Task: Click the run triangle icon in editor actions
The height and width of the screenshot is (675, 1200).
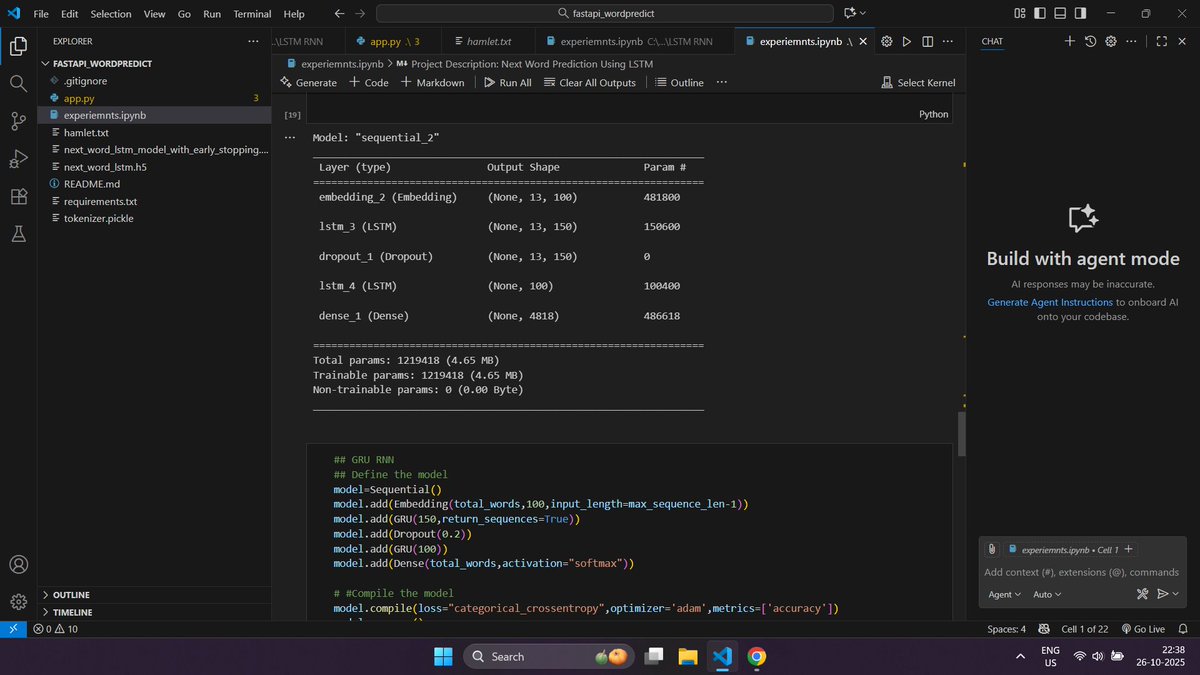Action: [907, 41]
